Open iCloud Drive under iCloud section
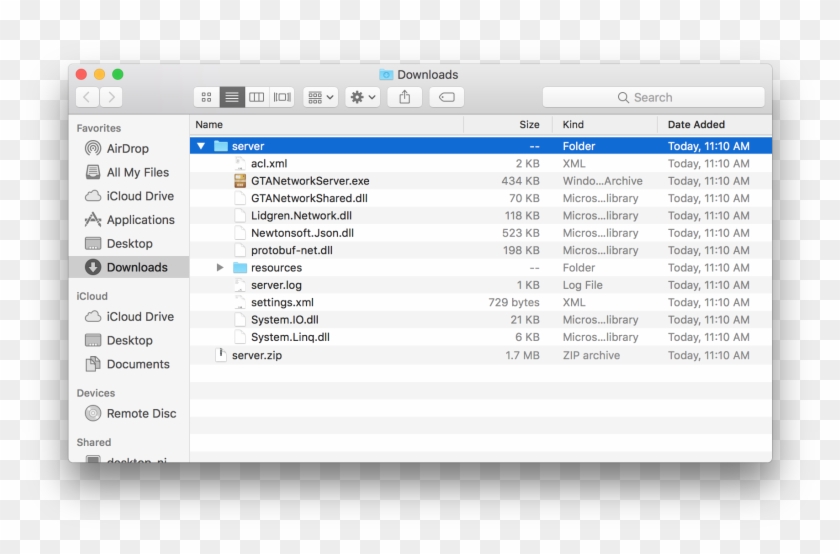Image resolution: width=840 pixels, height=554 pixels. [x=129, y=317]
